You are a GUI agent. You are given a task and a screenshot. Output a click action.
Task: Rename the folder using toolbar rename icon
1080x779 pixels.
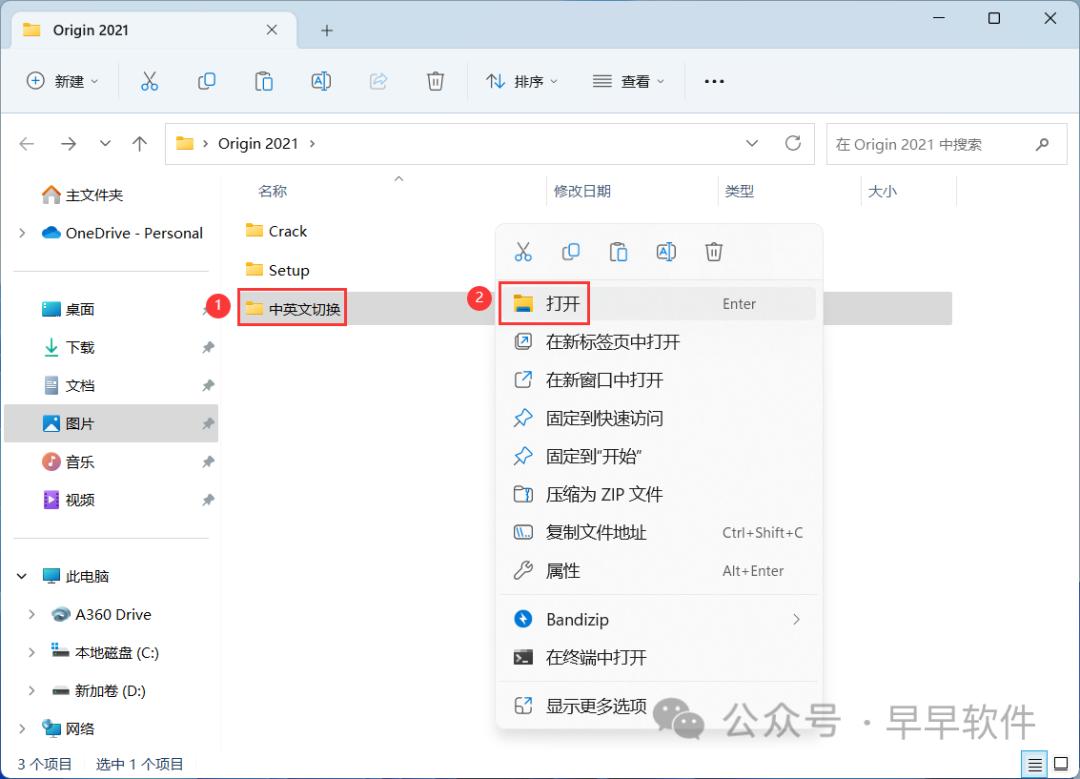pos(321,81)
